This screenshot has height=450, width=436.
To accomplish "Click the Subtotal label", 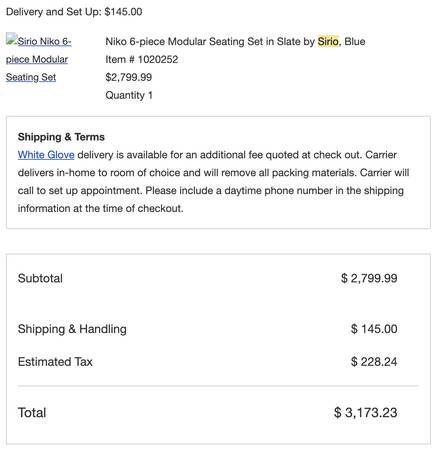I will (x=40, y=278).
